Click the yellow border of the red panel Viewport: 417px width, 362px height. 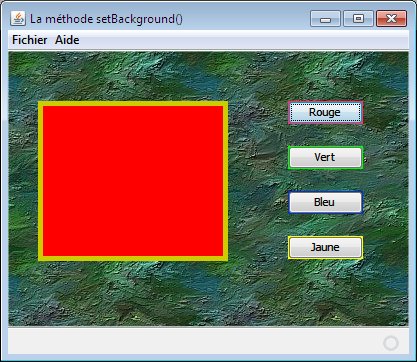[x=133, y=104]
